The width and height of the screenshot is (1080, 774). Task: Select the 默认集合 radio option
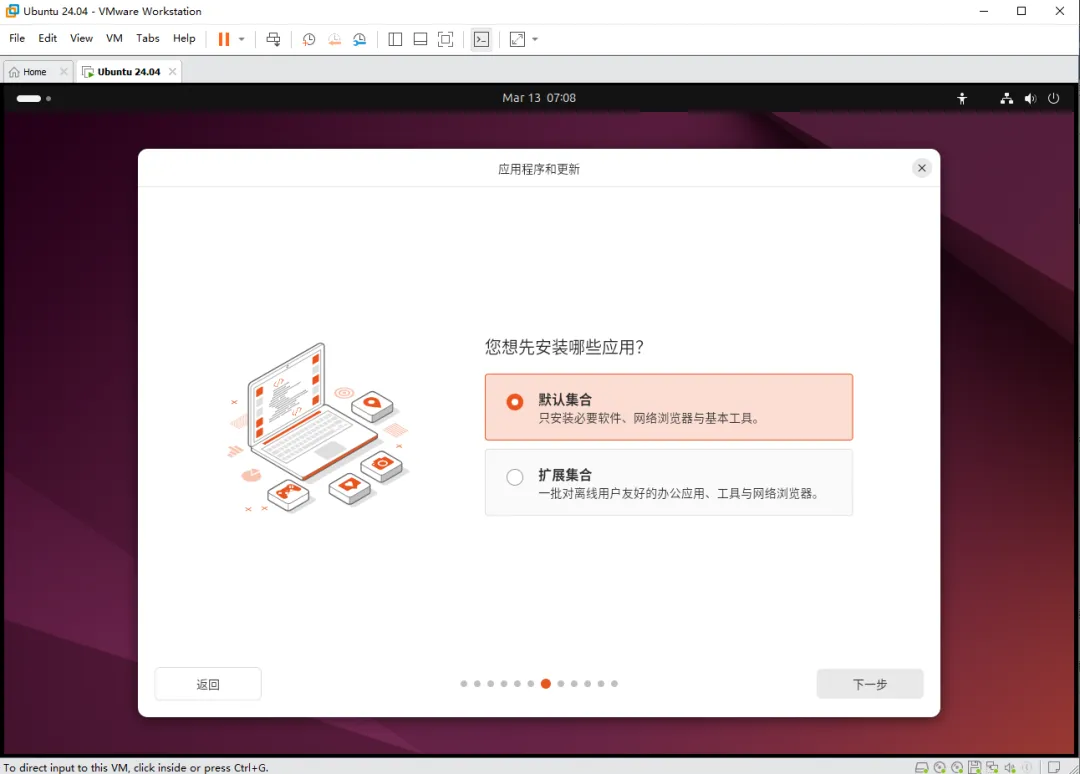(515, 401)
